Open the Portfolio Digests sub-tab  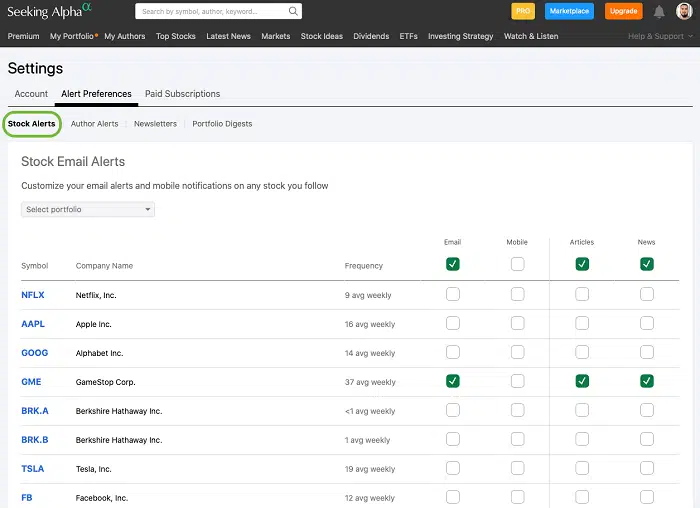[222, 124]
